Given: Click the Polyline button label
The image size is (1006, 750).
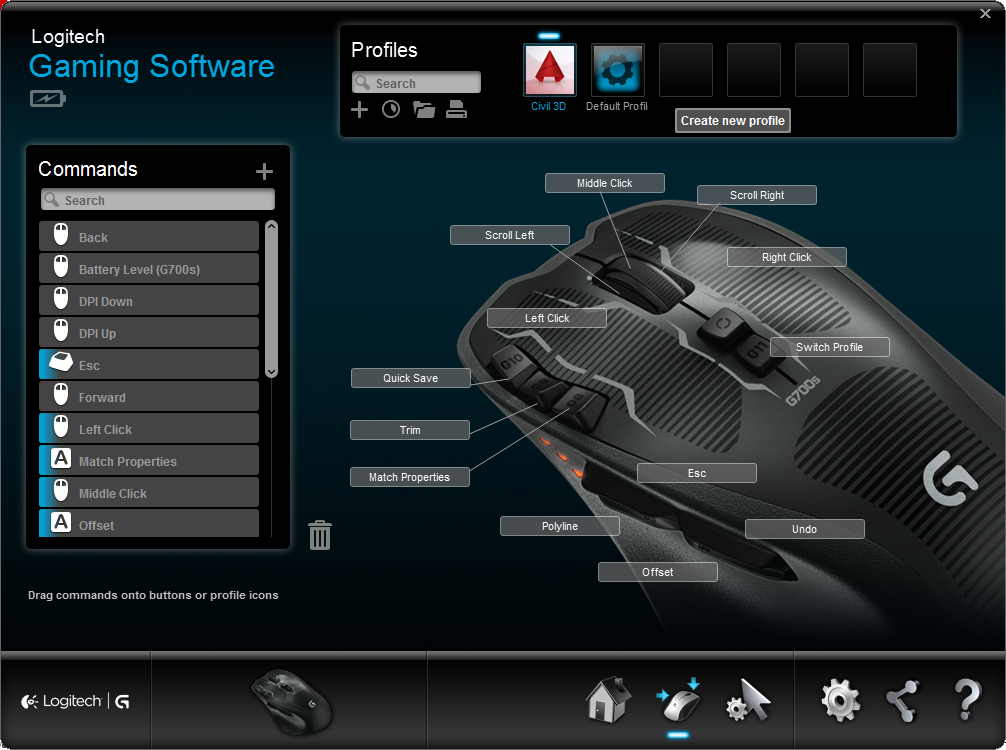Looking at the screenshot, I should click(x=560, y=525).
